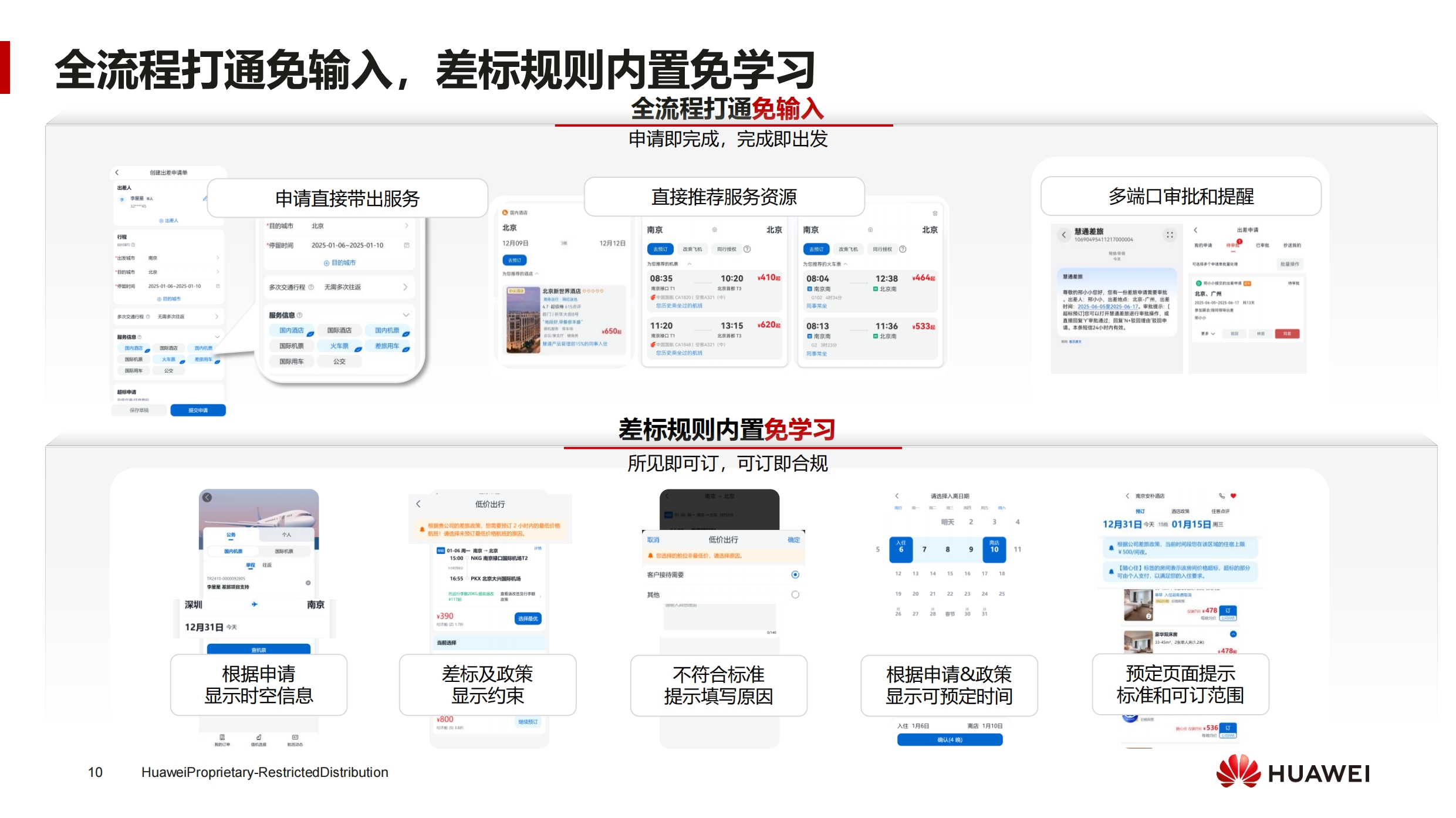Click the 北京新世界酒店 hotel thumbnail image
This screenshot has height=818, width=1456.
(523, 320)
